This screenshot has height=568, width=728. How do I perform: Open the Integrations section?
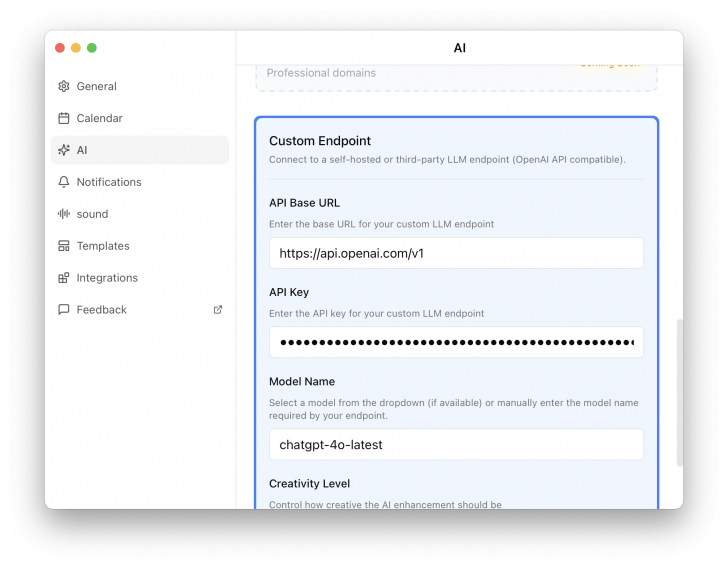[x=107, y=279]
